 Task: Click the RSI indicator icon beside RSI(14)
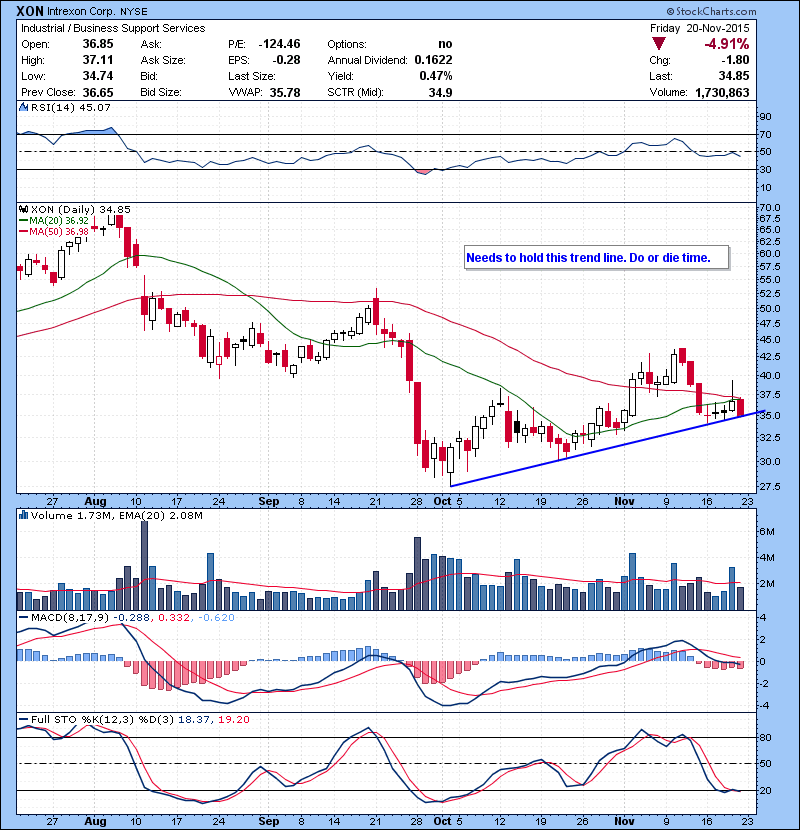pyautogui.click(x=23, y=107)
